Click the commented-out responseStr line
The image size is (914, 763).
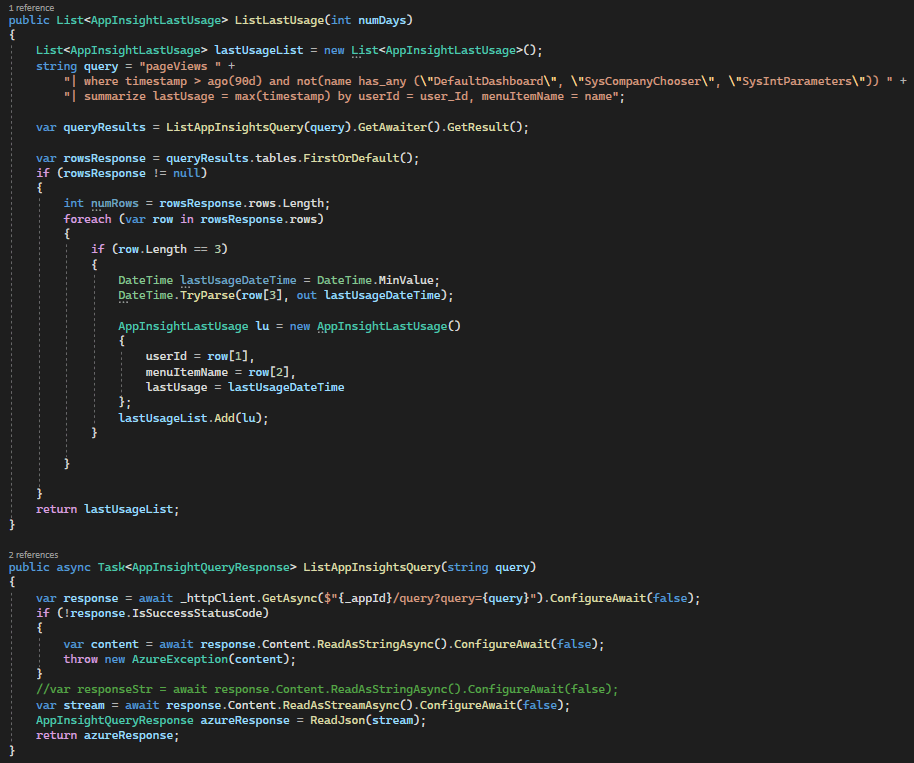(x=327, y=690)
